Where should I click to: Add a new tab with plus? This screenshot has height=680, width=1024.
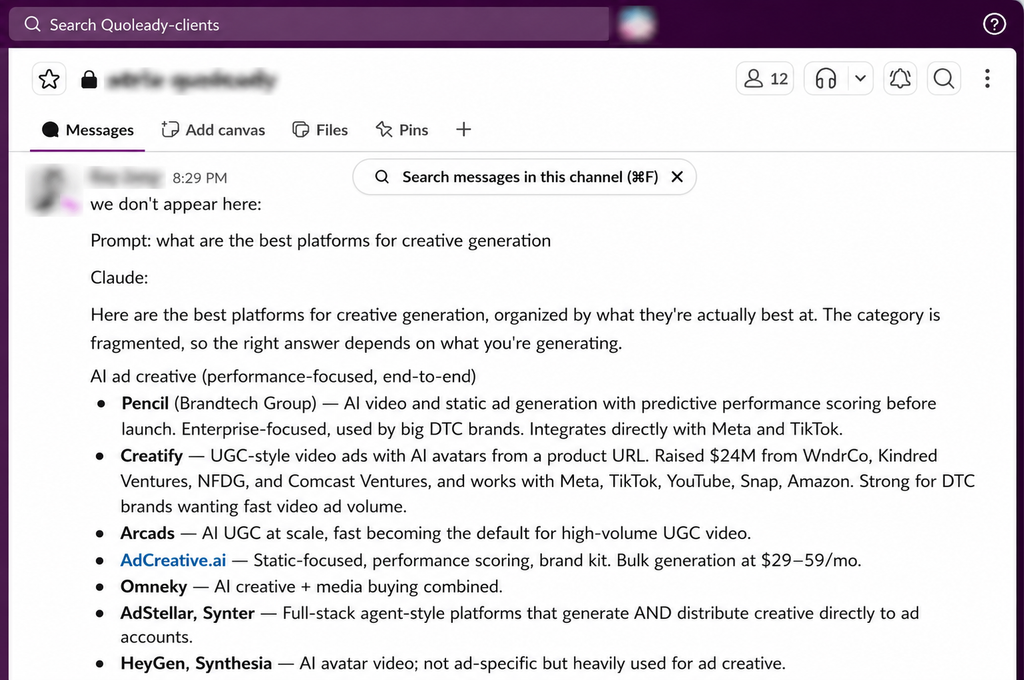463,129
